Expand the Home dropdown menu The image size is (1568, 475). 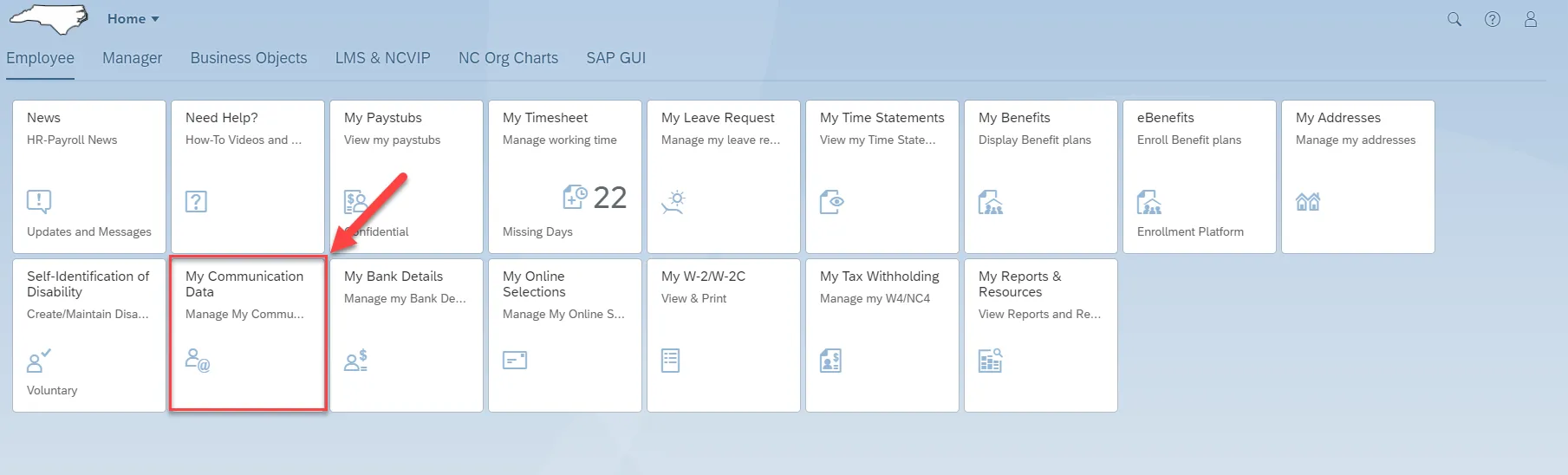coord(133,19)
